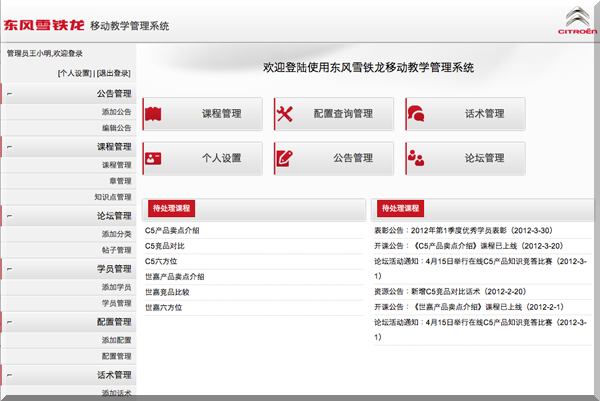This screenshot has height=401, width=600.
Task: Click the 话术管理 speech bubble icon
Action: click(416, 114)
